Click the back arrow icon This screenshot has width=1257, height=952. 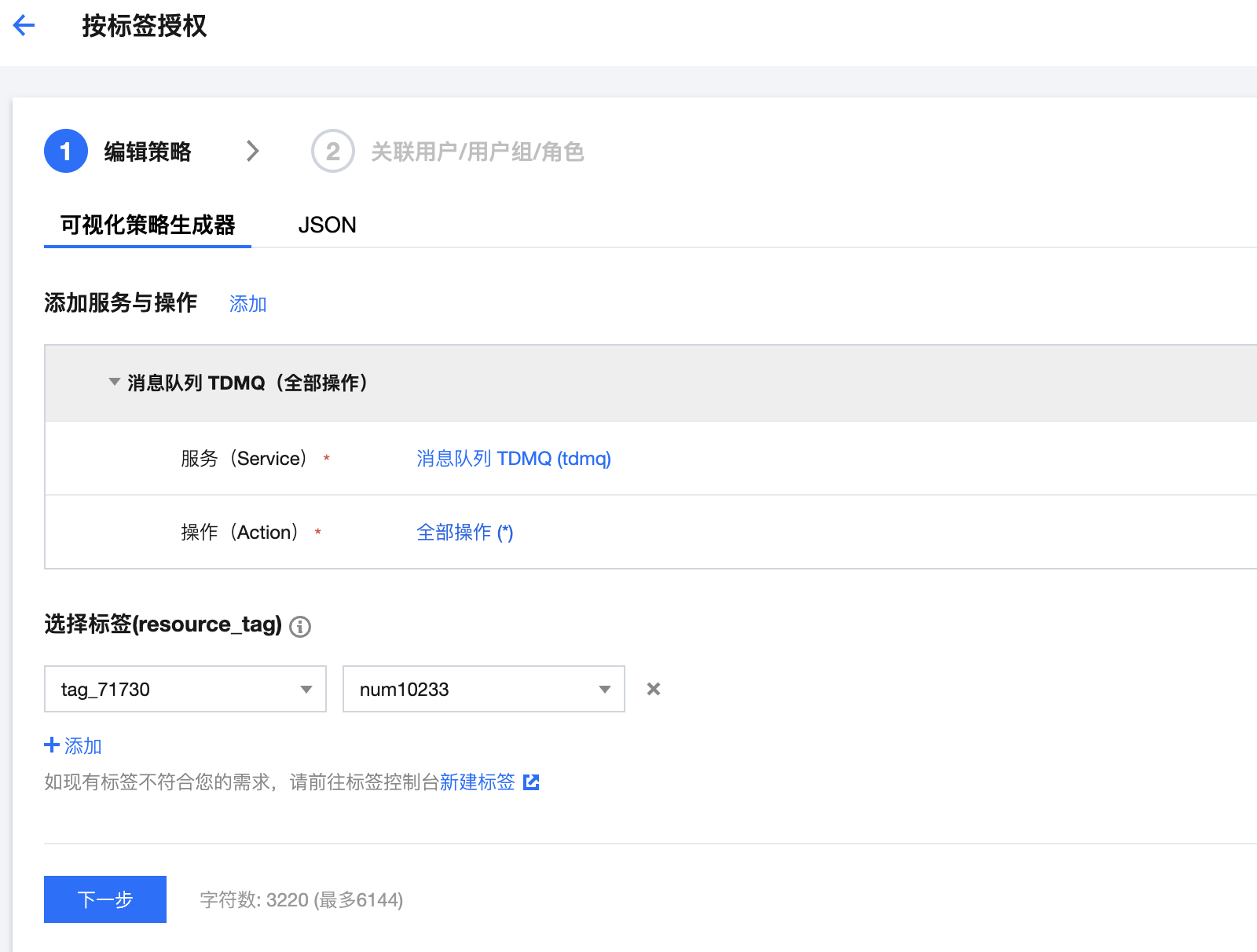[x=24, y=26]
